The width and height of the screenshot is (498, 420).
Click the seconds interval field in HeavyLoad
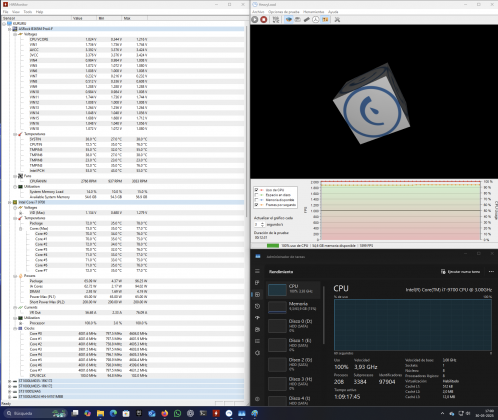(x=257, y=225)
